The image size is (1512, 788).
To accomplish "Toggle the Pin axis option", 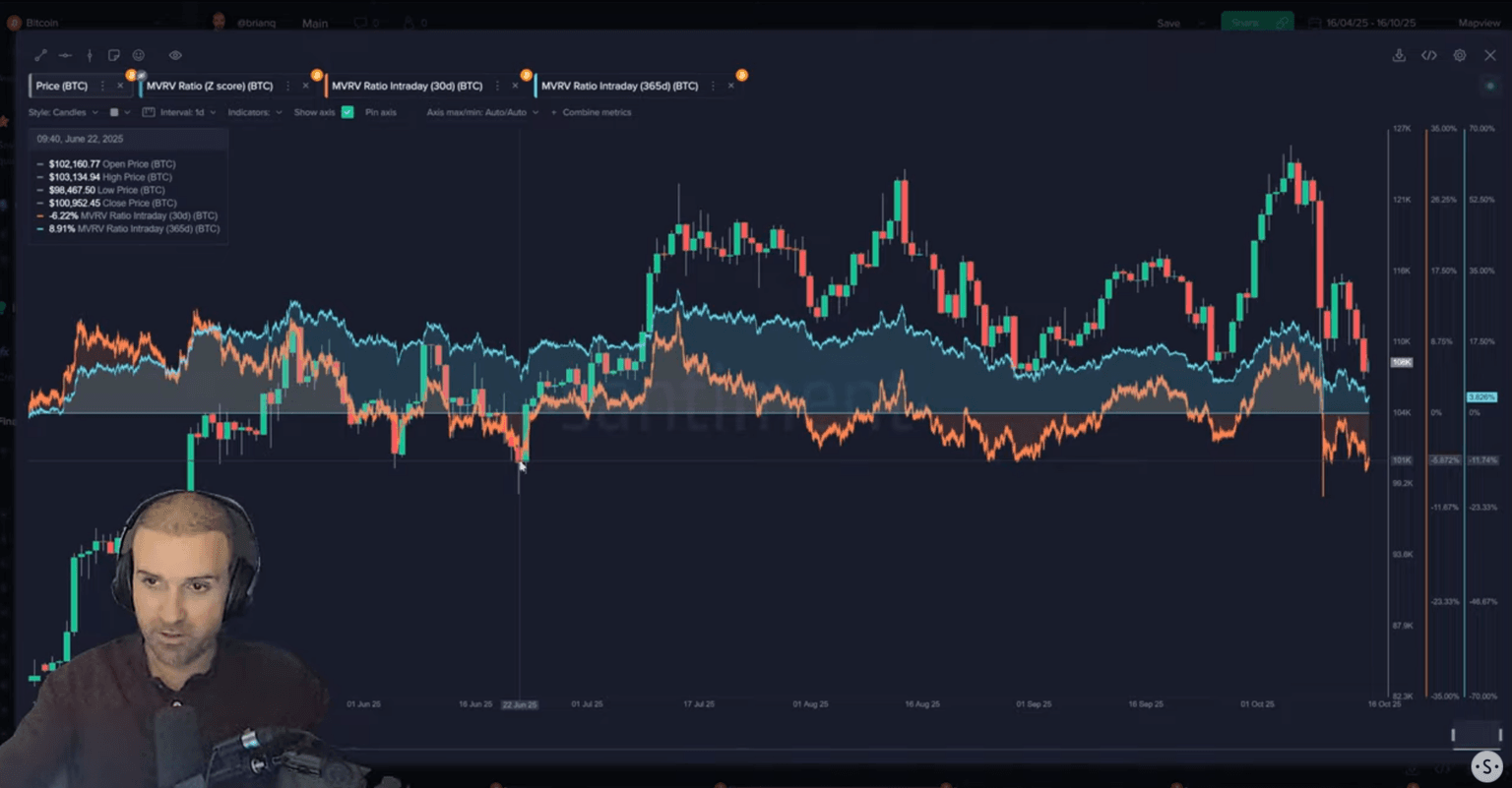I will 380,112.
